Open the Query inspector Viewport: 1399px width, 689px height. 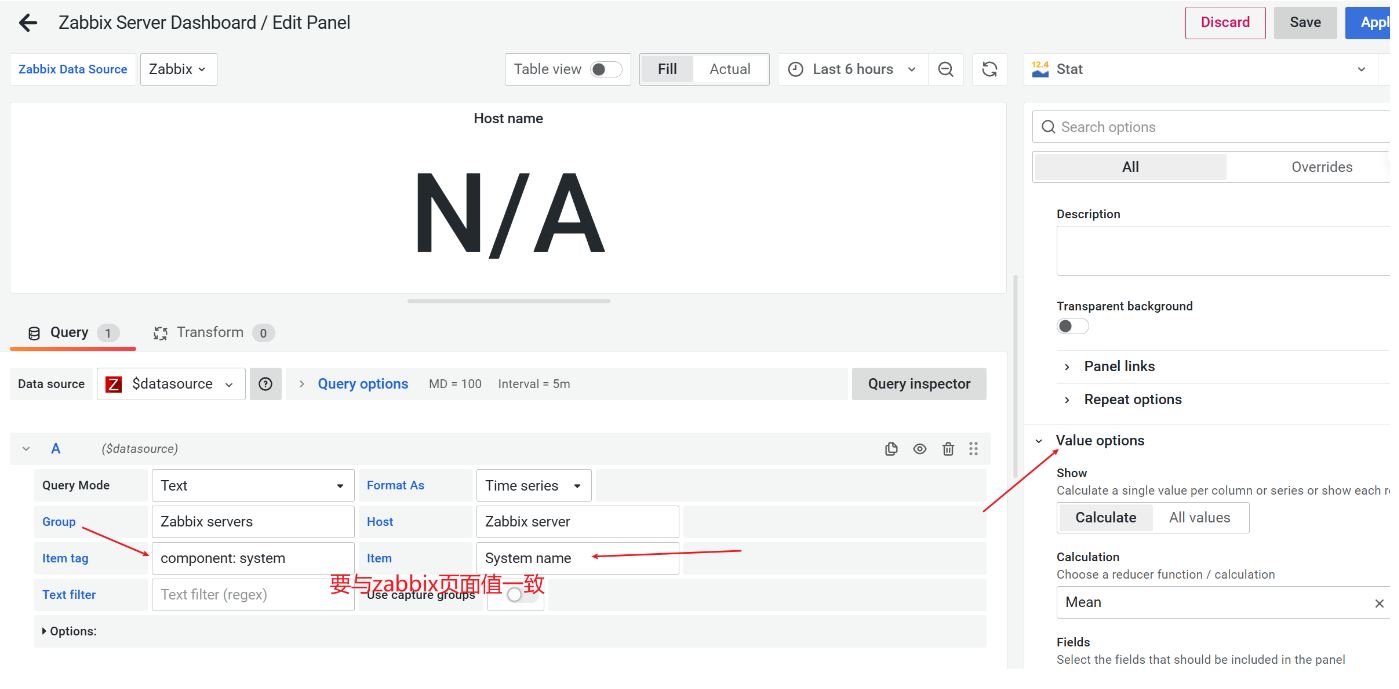pyautogui.click(x=919, y=384)
